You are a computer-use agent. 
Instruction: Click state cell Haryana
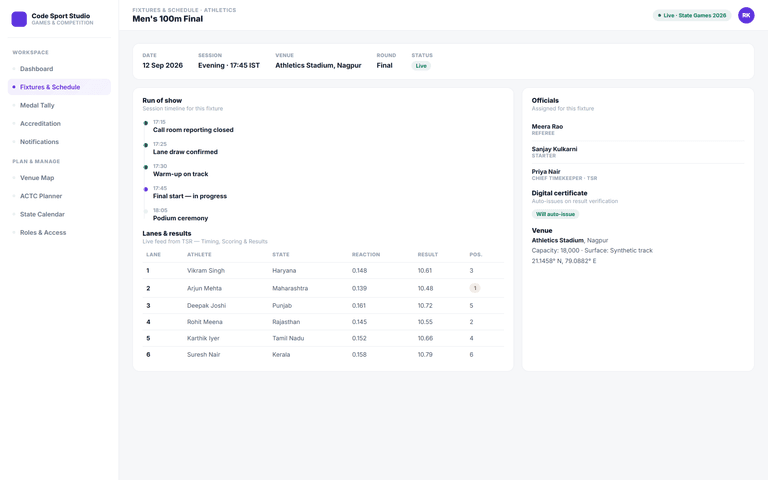point(284,270)
